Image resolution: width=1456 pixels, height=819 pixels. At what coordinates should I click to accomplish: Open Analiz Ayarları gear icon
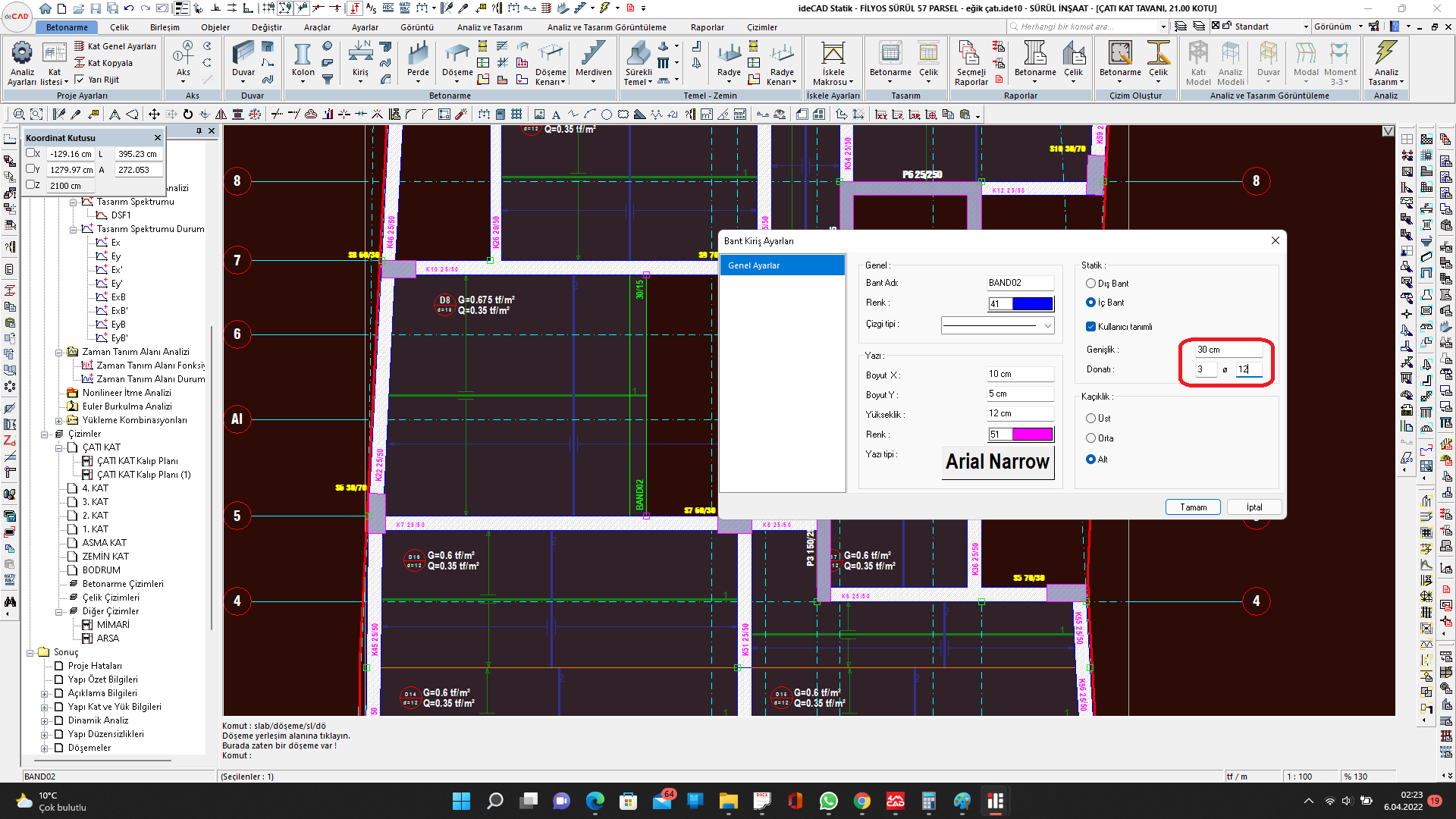click(x=21, y=64)
